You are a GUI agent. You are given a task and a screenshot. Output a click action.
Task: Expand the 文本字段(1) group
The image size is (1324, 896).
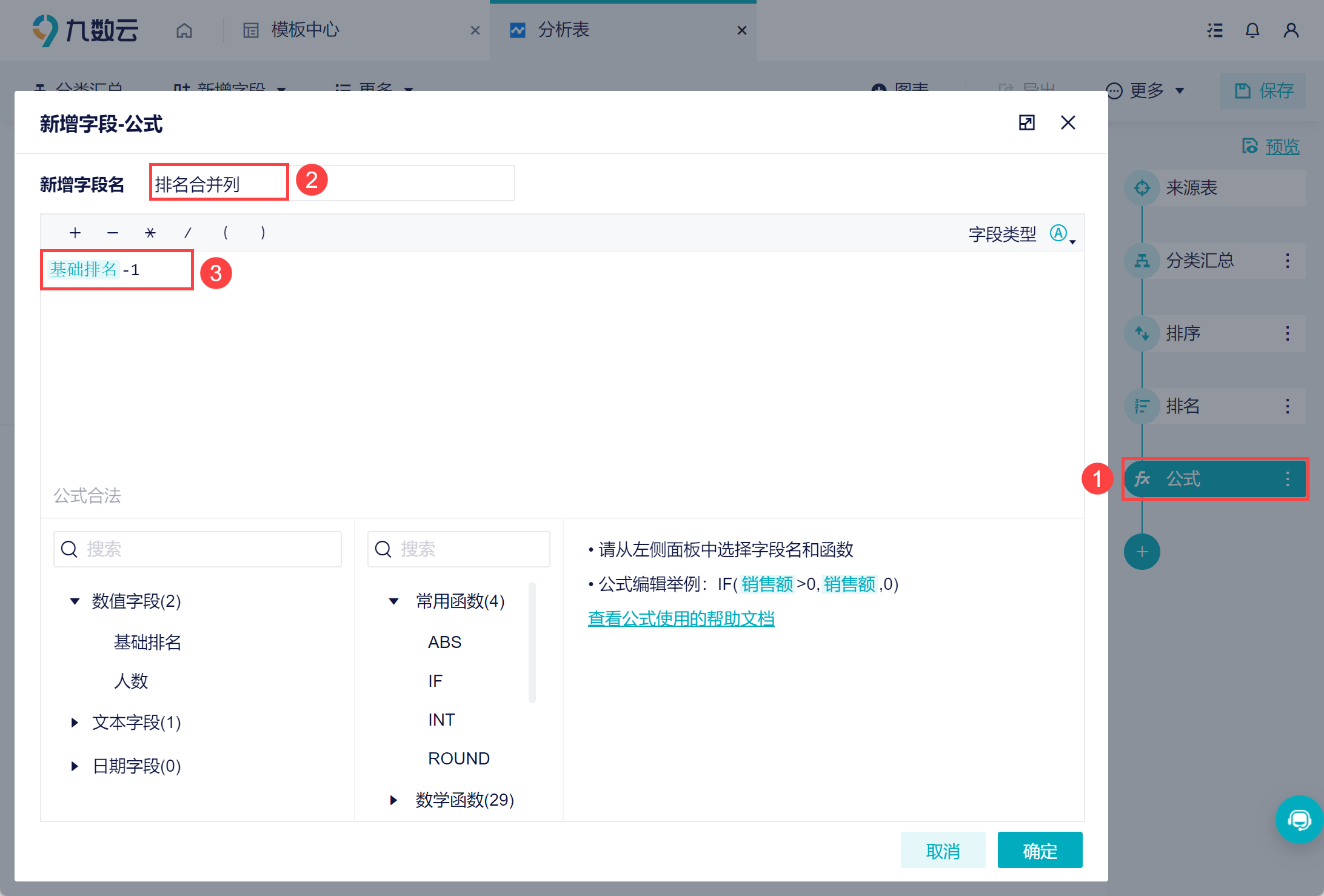[x=75, y=723]
